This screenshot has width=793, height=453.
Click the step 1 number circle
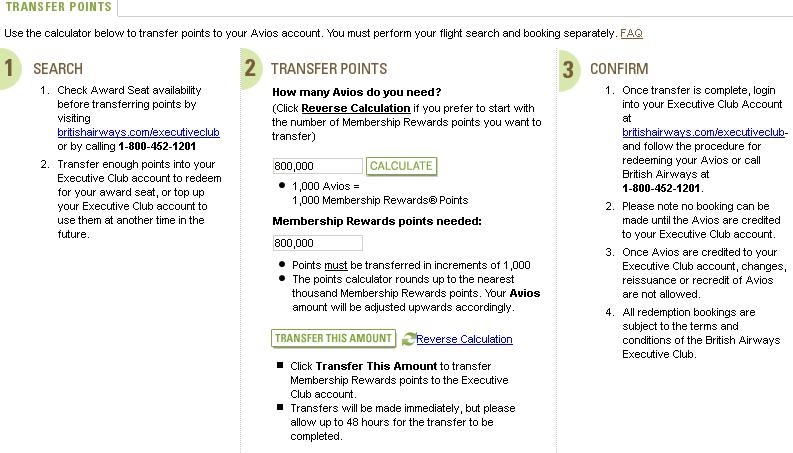click(x=9, y=69)
